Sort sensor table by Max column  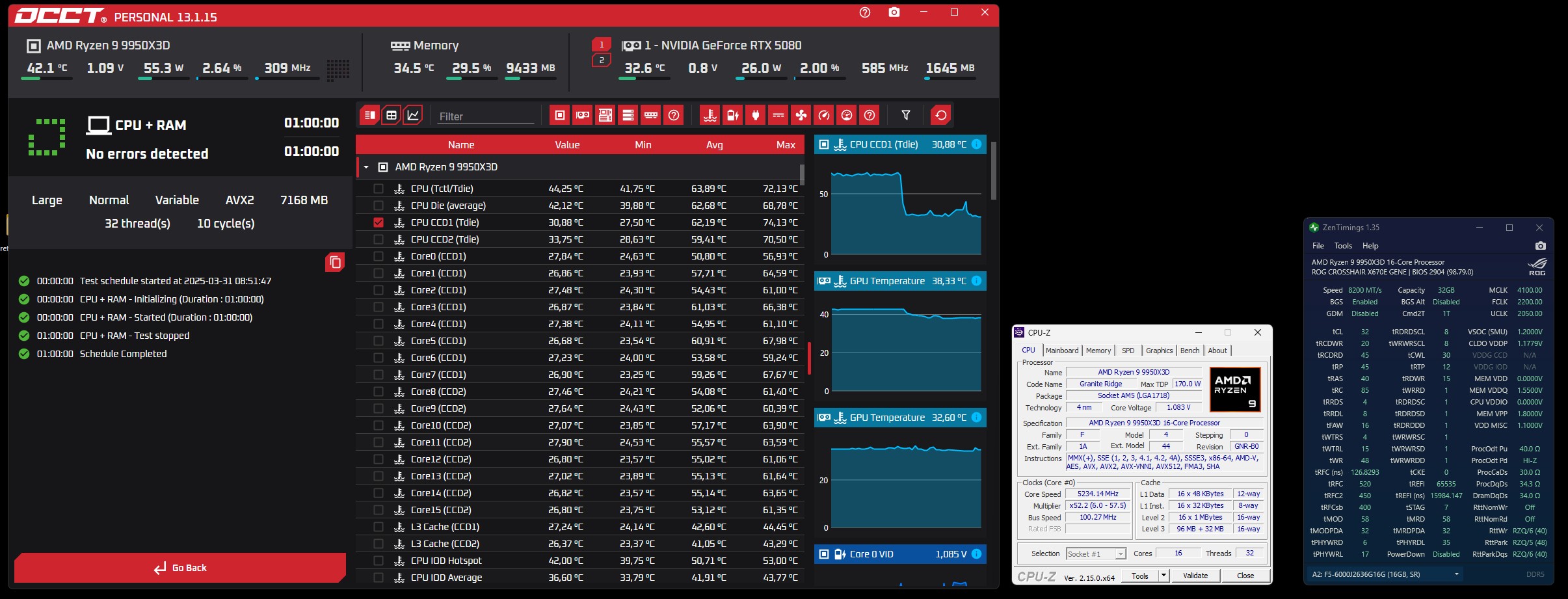[786, 145]
